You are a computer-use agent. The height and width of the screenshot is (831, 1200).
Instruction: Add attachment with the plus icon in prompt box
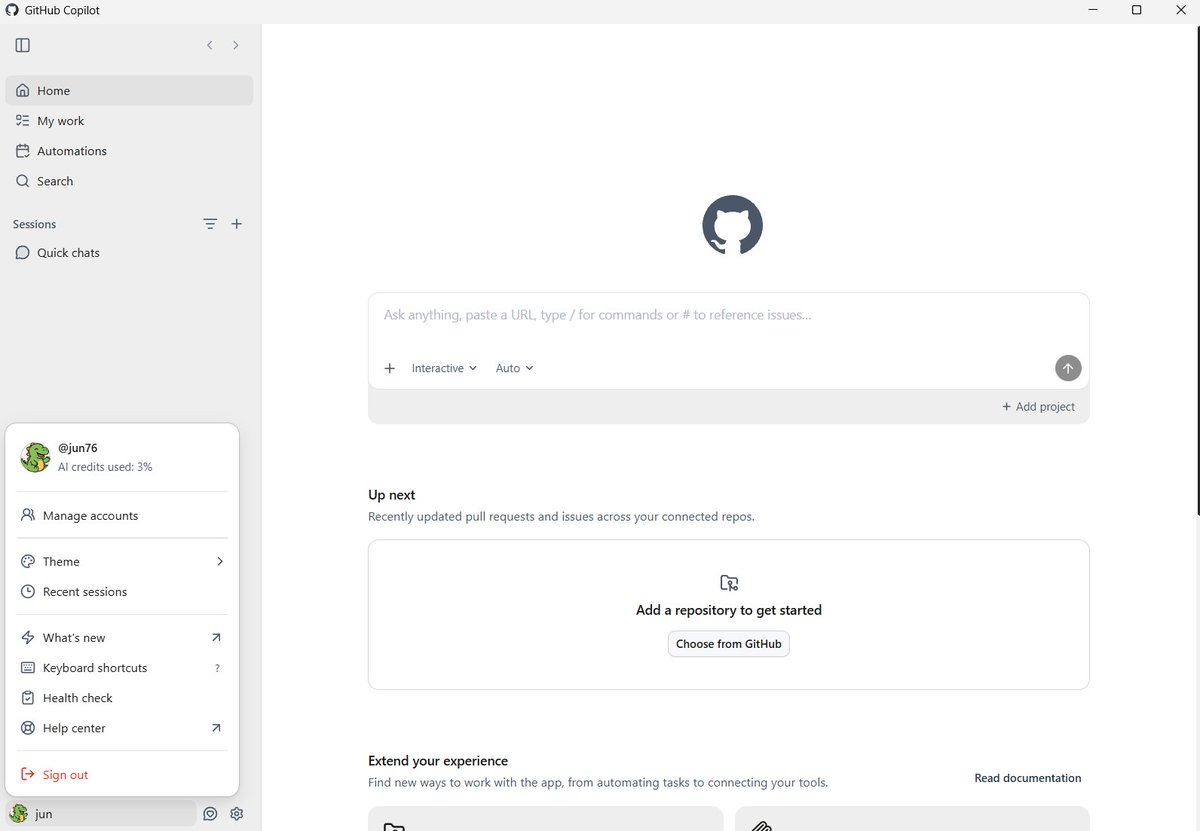pos(390,368)
